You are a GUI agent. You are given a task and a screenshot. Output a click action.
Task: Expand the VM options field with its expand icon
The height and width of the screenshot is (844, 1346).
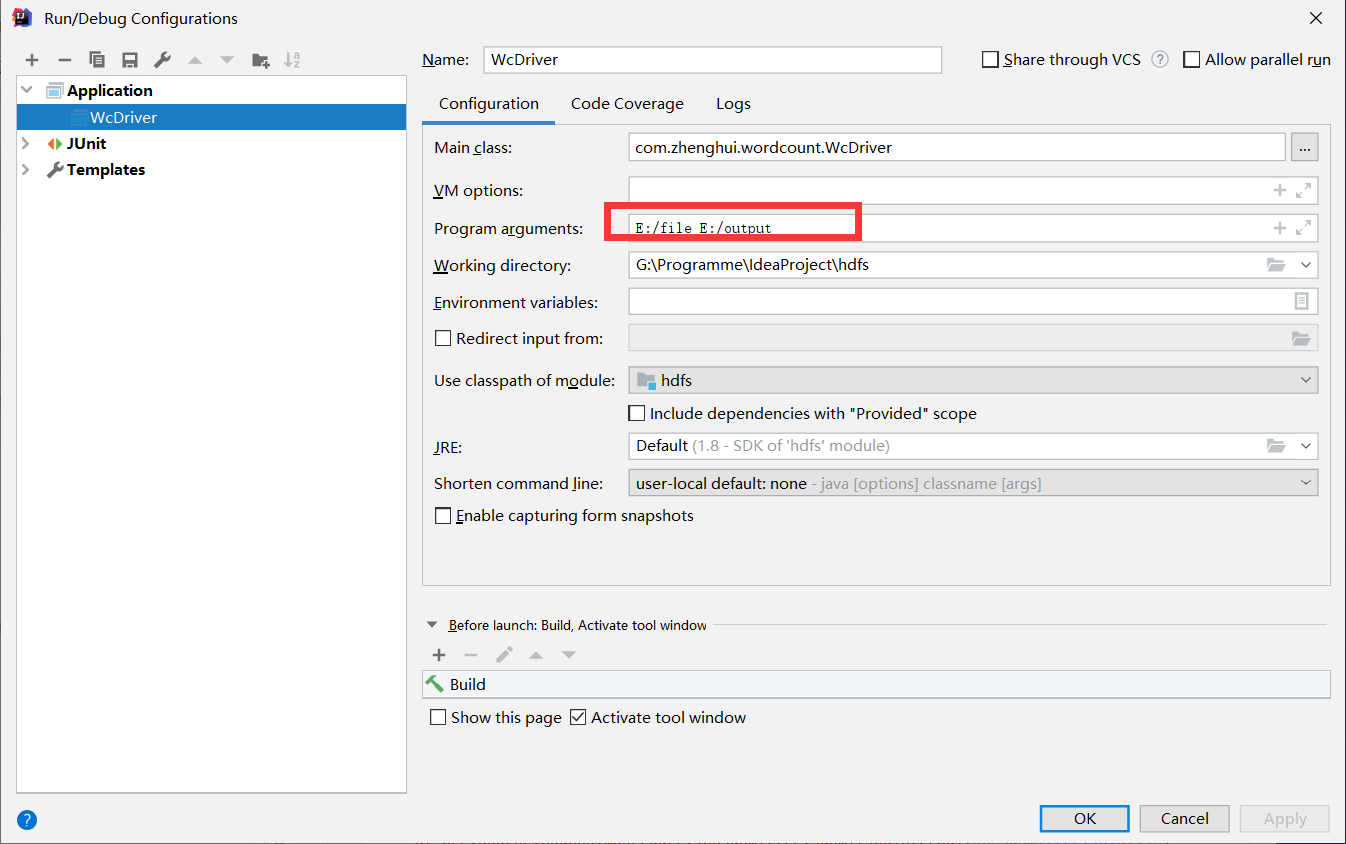tap(1302, 190)
